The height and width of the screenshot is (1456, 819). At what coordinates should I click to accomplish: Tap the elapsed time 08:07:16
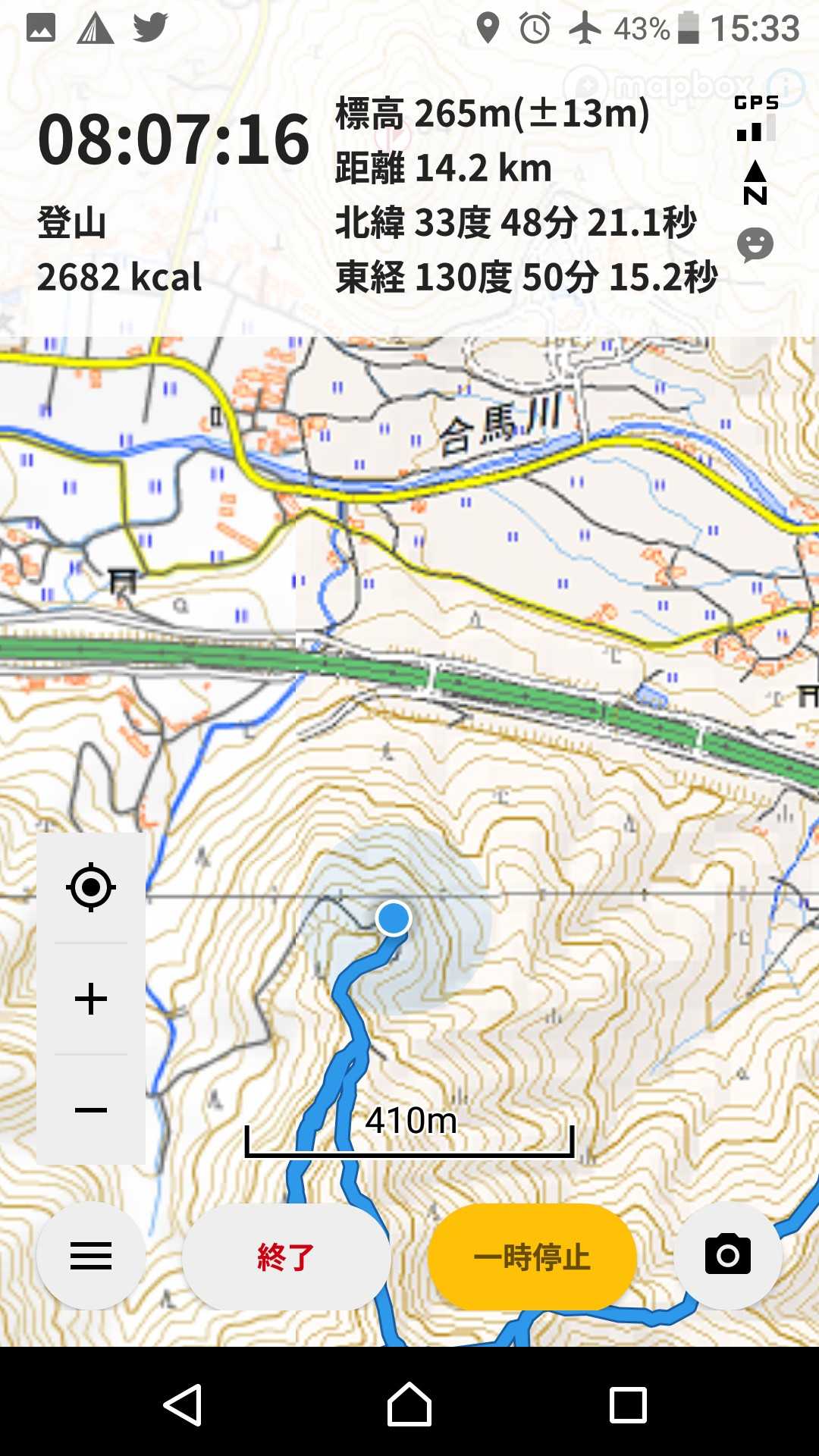[x=174, y=140]
